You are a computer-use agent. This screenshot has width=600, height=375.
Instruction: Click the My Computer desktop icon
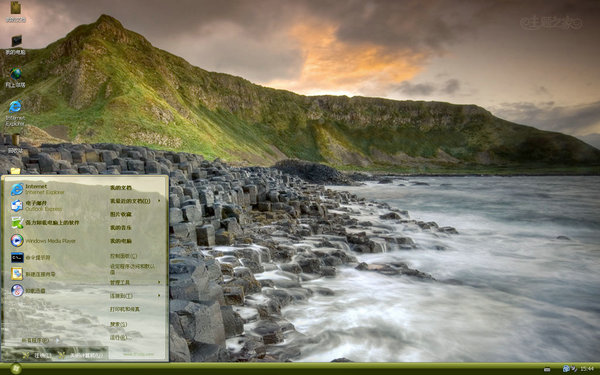coord(16,45)
